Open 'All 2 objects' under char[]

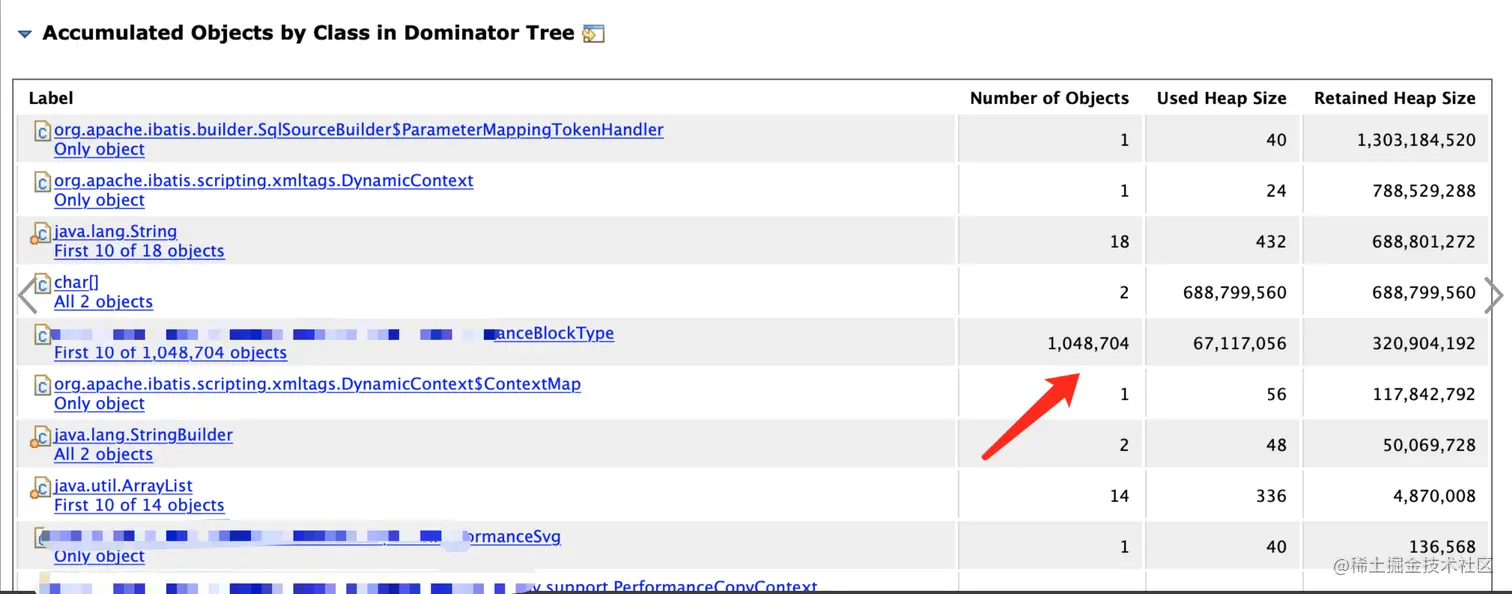point(103,302)
